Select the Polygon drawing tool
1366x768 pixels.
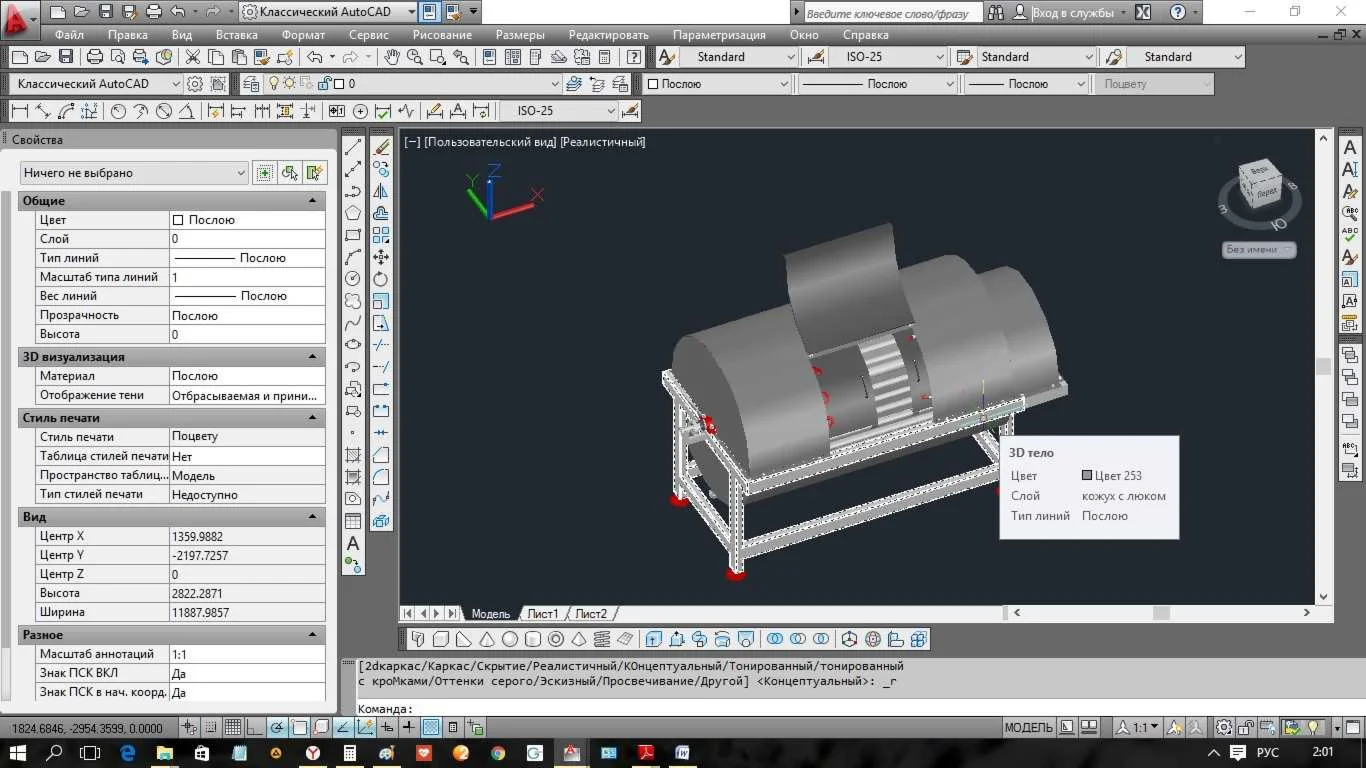coord(353,213)
